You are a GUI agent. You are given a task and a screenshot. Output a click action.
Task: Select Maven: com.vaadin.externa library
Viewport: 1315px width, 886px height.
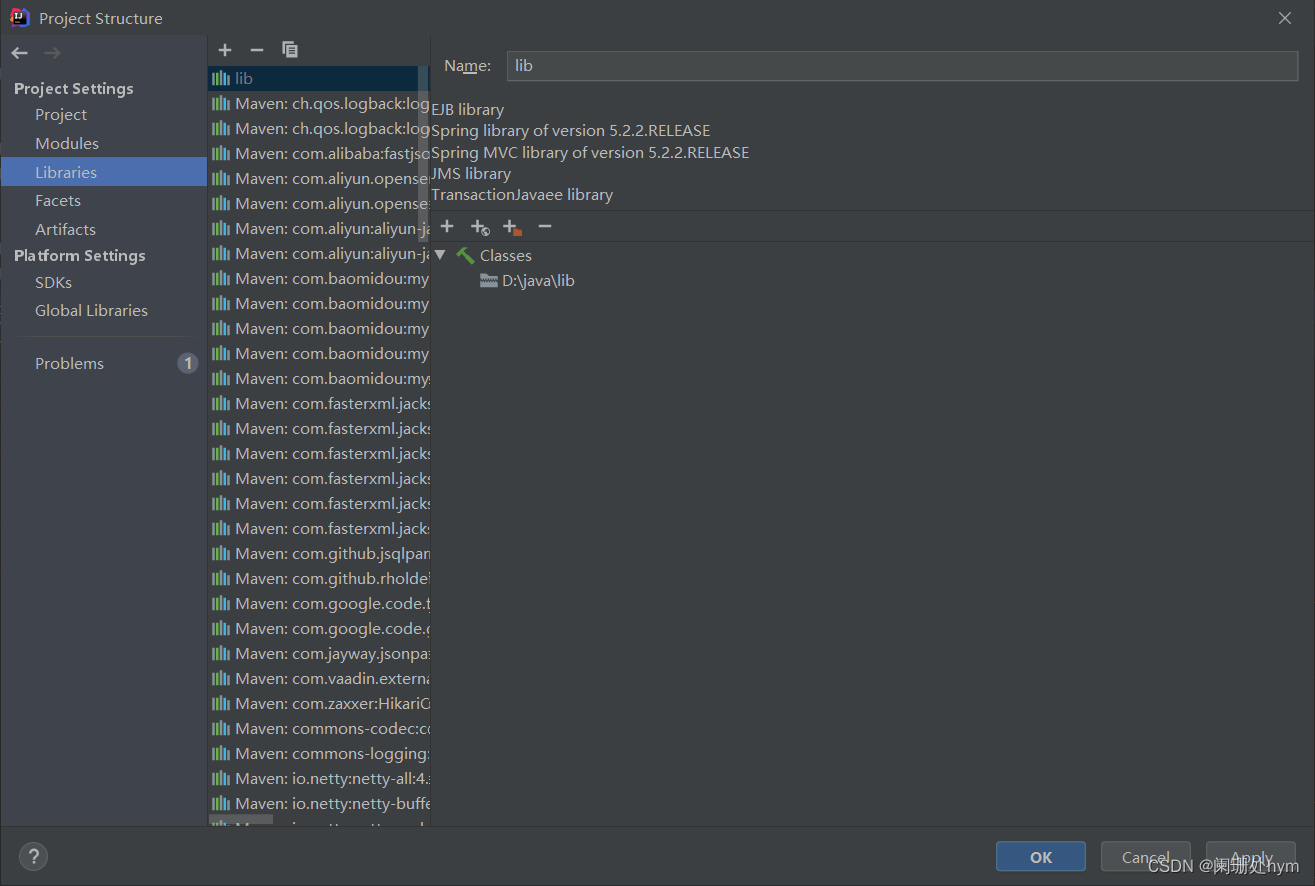pyautogui.click(x=319, y=679)
